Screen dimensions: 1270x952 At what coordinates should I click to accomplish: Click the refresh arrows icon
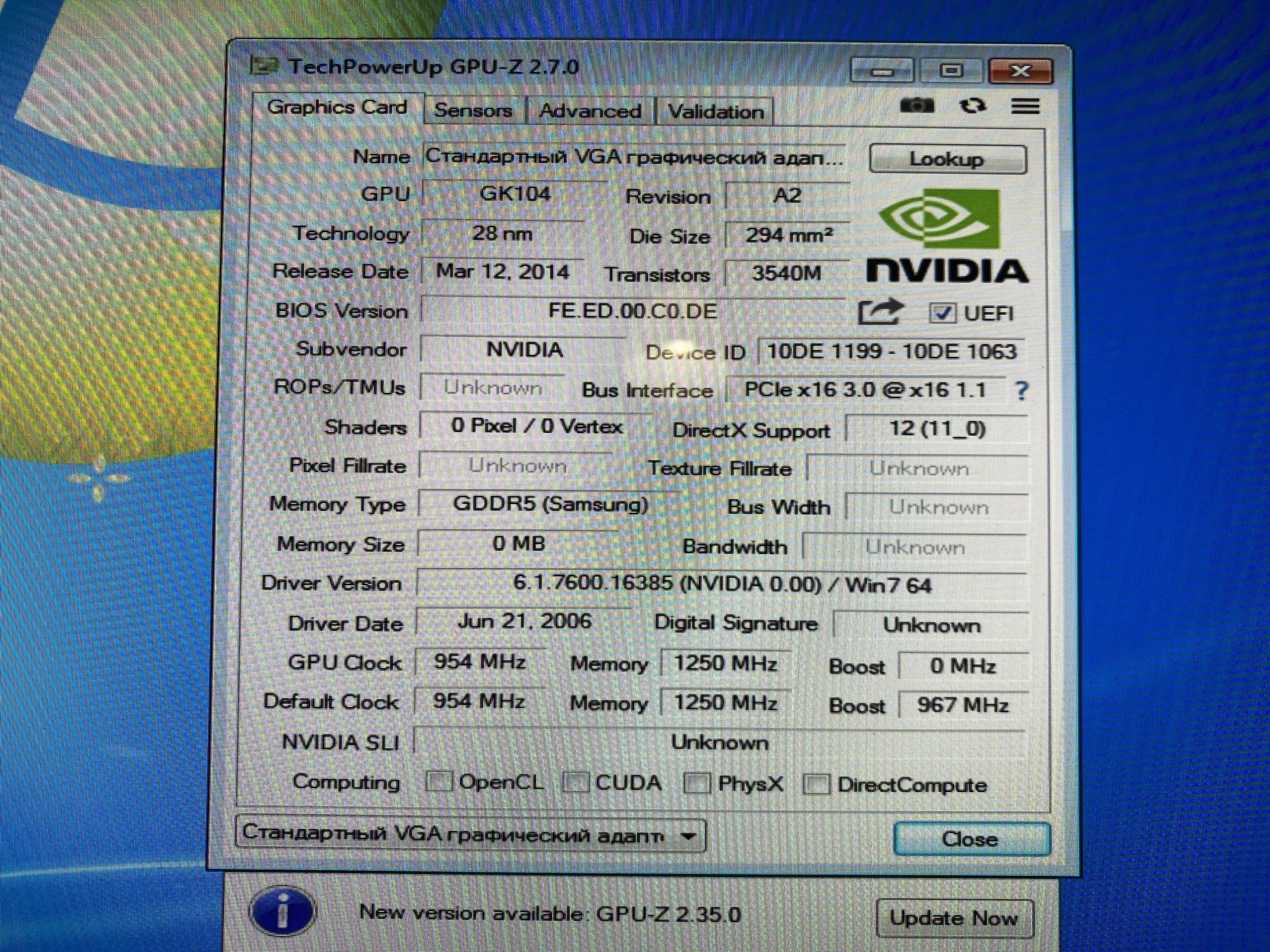pyautogui.click(x=972, y=105)
